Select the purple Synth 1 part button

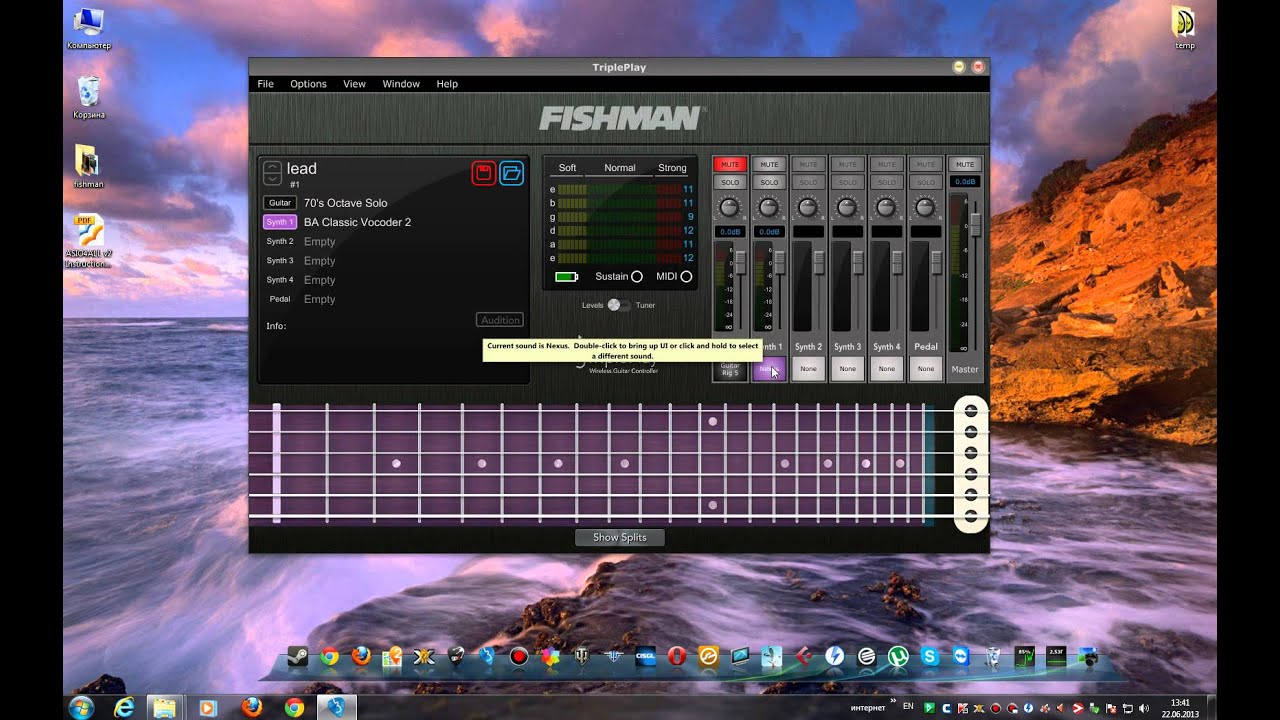[x=280, y=222]
